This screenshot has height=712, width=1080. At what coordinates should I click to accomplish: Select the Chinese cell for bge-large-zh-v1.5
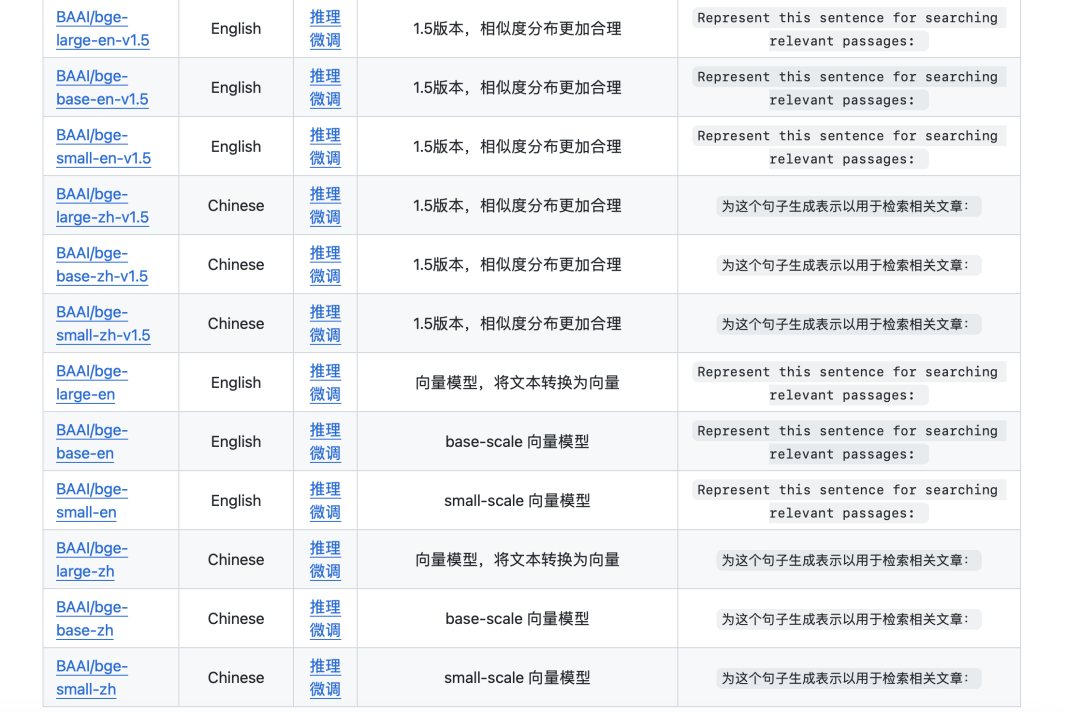tap(236, 206)
